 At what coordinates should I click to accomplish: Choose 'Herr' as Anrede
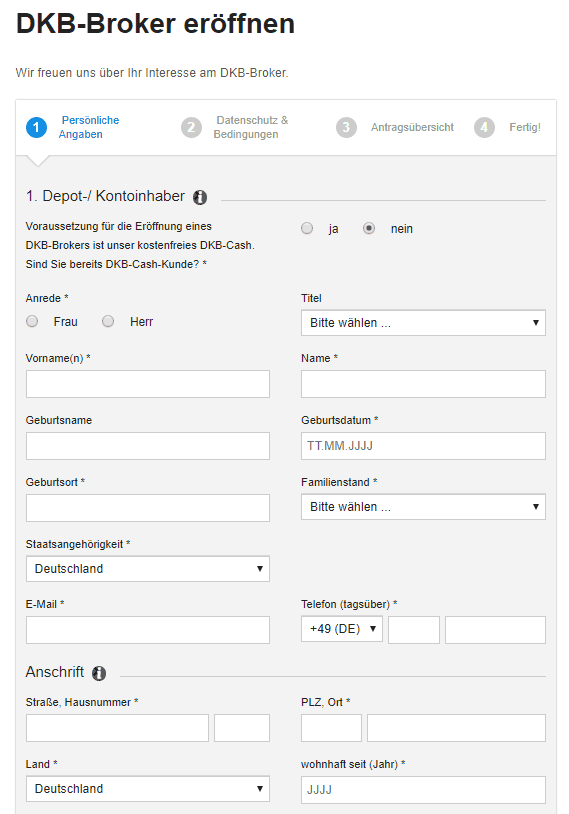[108, 321]
